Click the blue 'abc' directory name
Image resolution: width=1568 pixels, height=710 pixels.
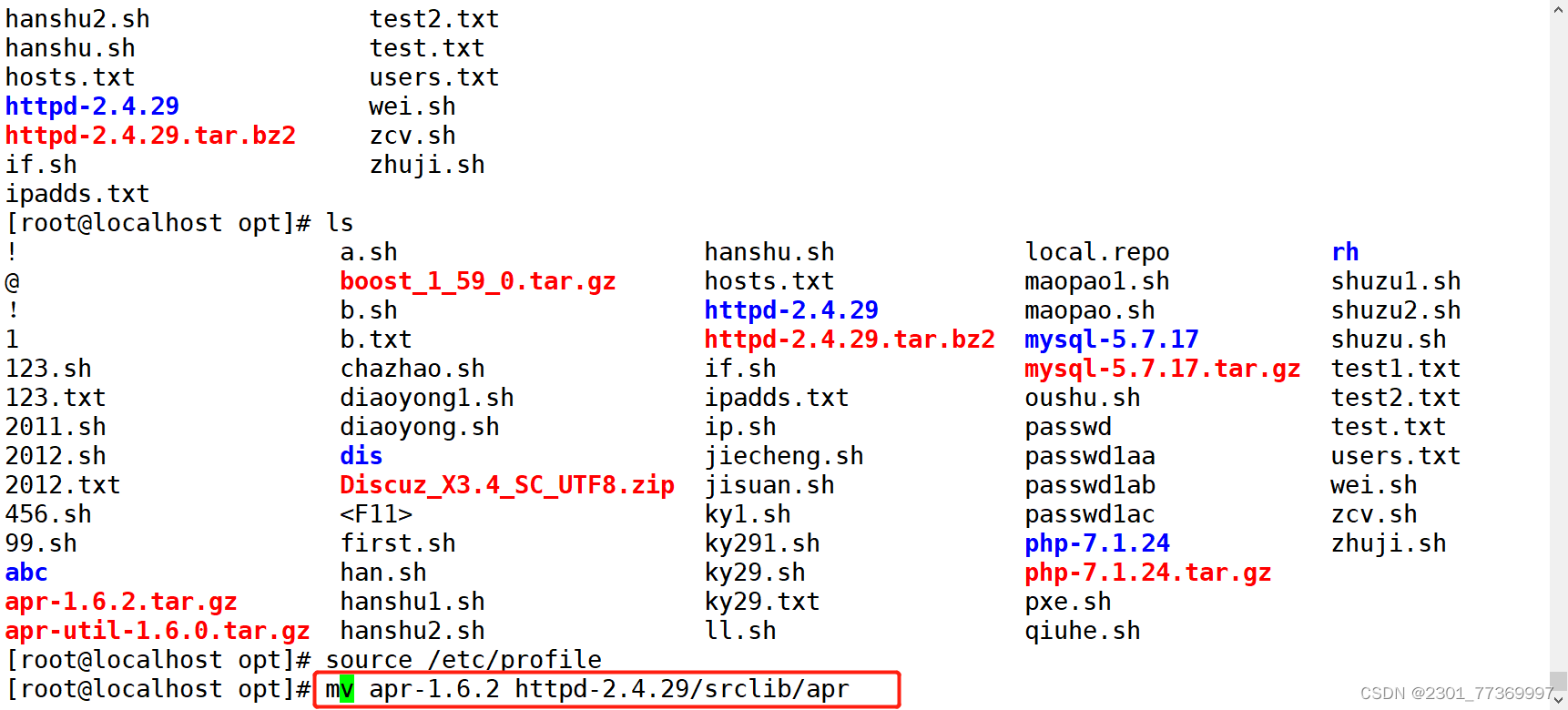pyautogui.click(x=26, y=573)
